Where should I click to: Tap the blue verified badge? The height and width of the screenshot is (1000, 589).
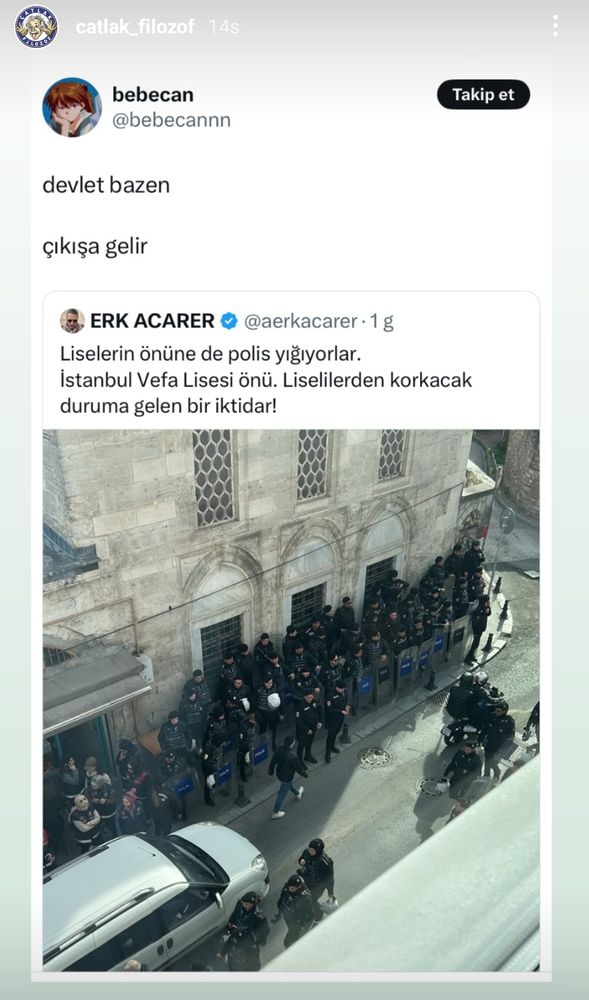tap(229, 321)
